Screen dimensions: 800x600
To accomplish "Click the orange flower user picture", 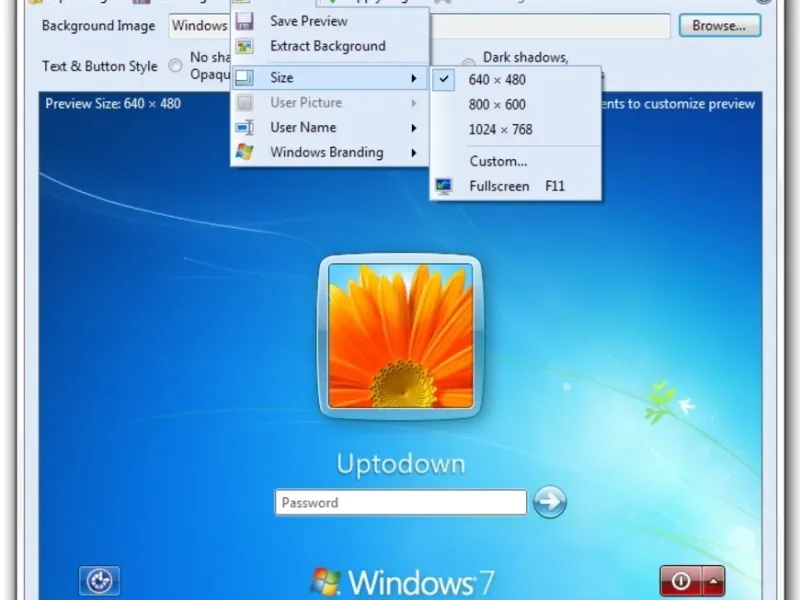I will point(401,336).
